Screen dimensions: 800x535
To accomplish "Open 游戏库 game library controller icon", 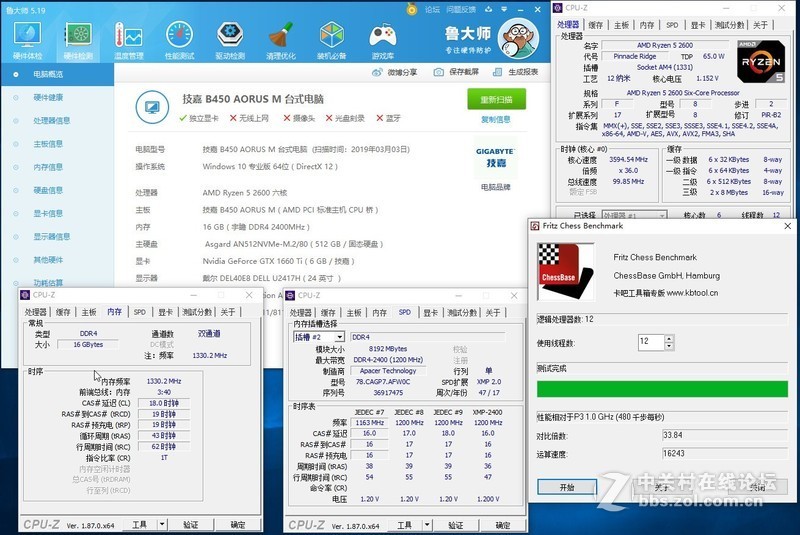I will pos(383,41).
